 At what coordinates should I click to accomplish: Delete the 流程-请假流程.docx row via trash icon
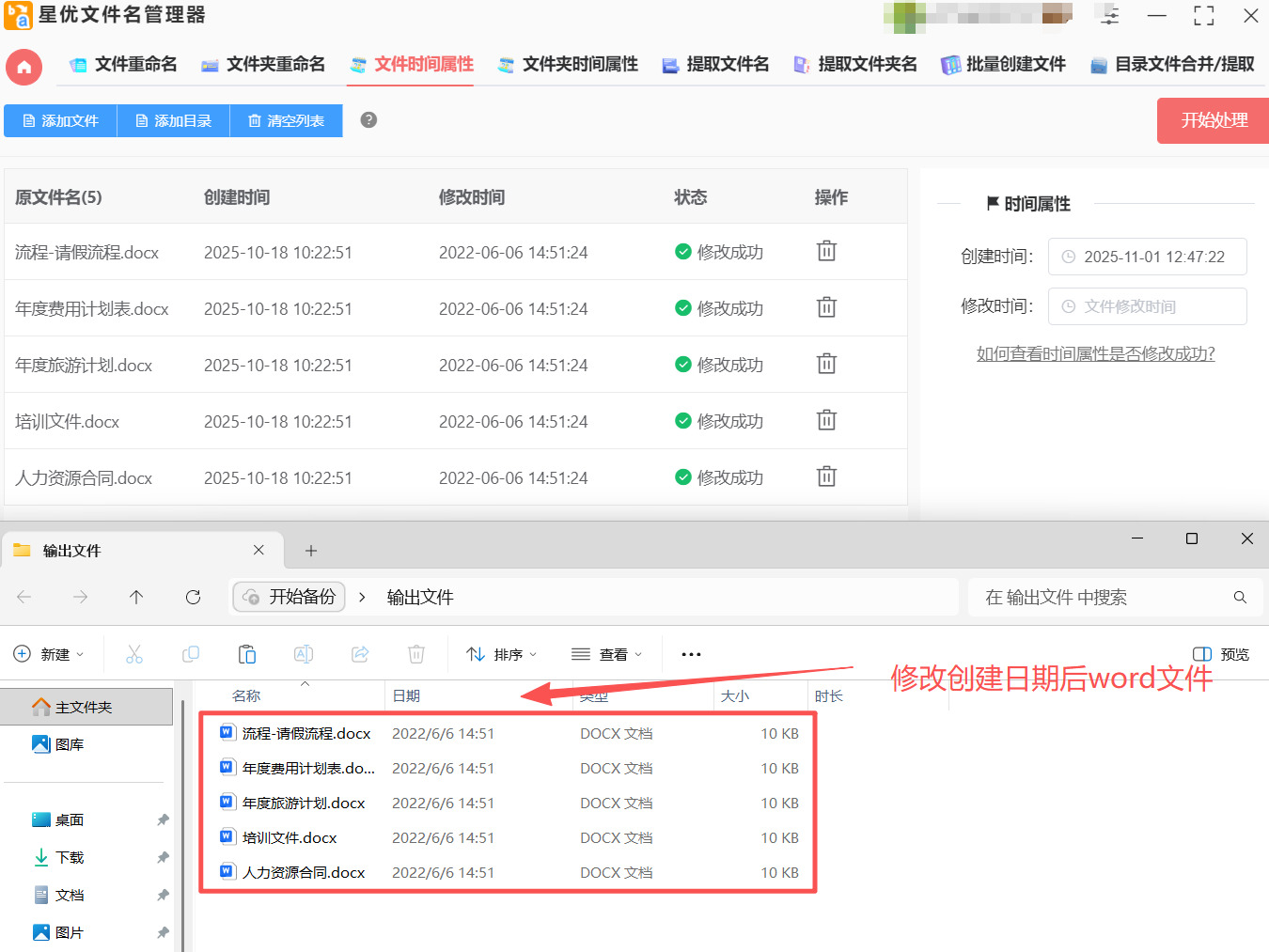pyautogui.click(x=826, y=251)
